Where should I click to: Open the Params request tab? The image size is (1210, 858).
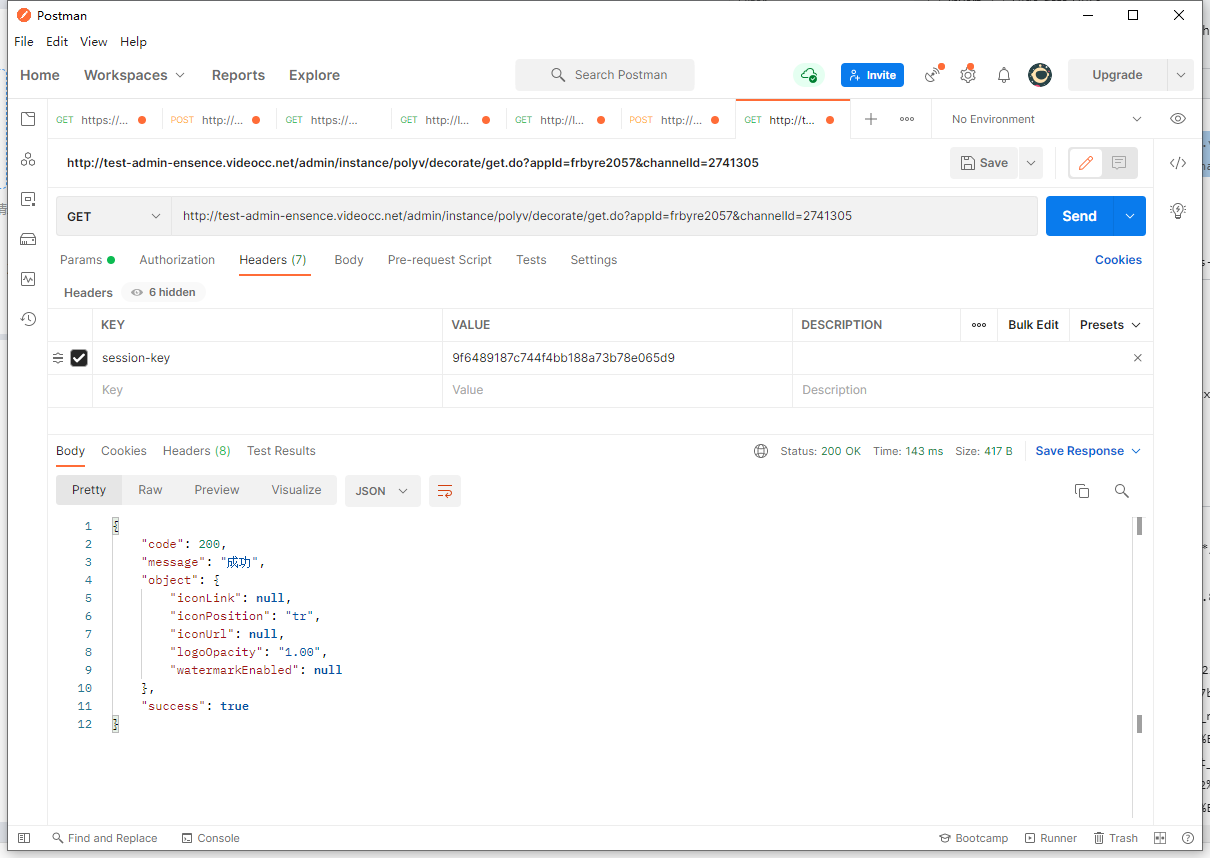(87, 260)
